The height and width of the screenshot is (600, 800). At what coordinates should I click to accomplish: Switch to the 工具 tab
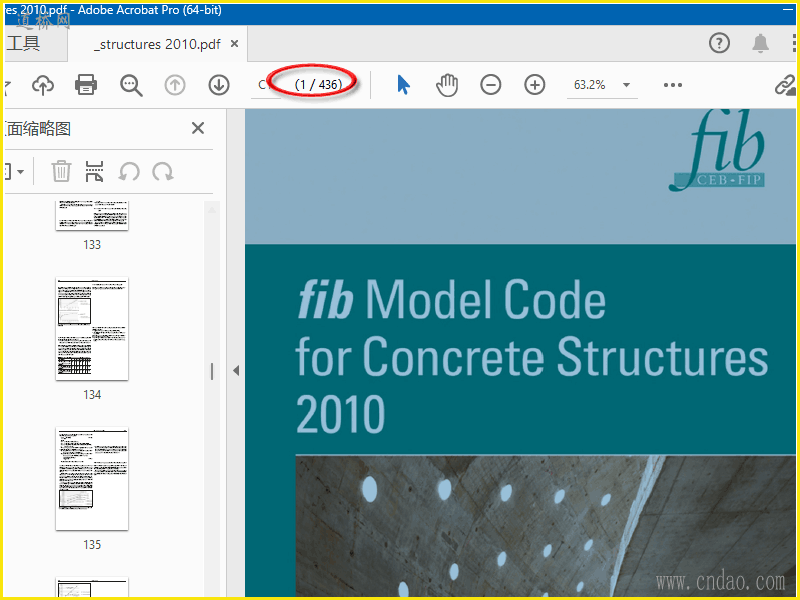[23, 43]
